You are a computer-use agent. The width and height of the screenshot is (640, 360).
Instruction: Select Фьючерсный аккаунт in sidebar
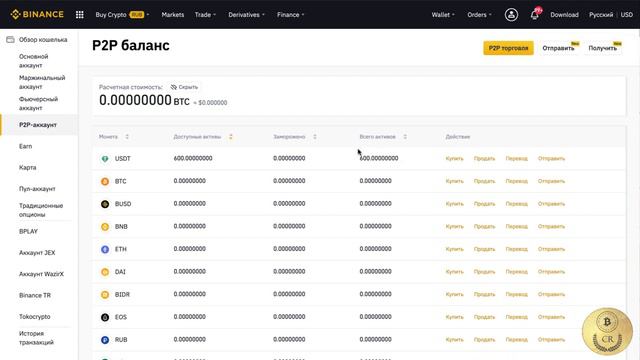pyautogui.click(x=38, y=103)
